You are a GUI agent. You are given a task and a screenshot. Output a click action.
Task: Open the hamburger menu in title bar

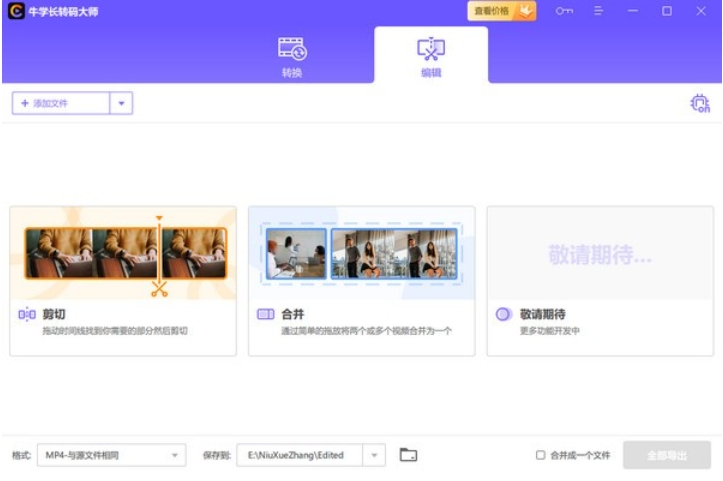[x=599, y=11]
